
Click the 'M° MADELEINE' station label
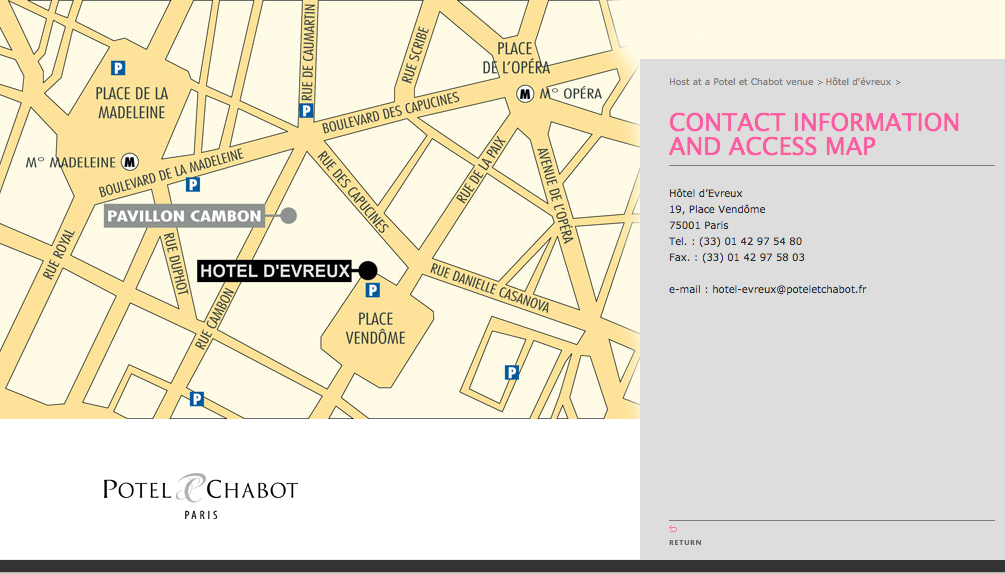tap(71, 162)
